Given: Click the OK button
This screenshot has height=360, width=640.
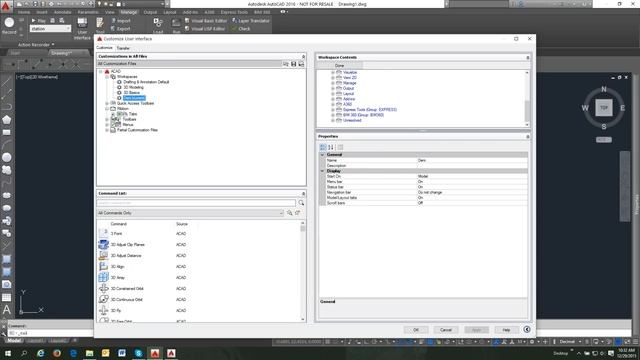Looking at the screenshot, I should point(416,330).
